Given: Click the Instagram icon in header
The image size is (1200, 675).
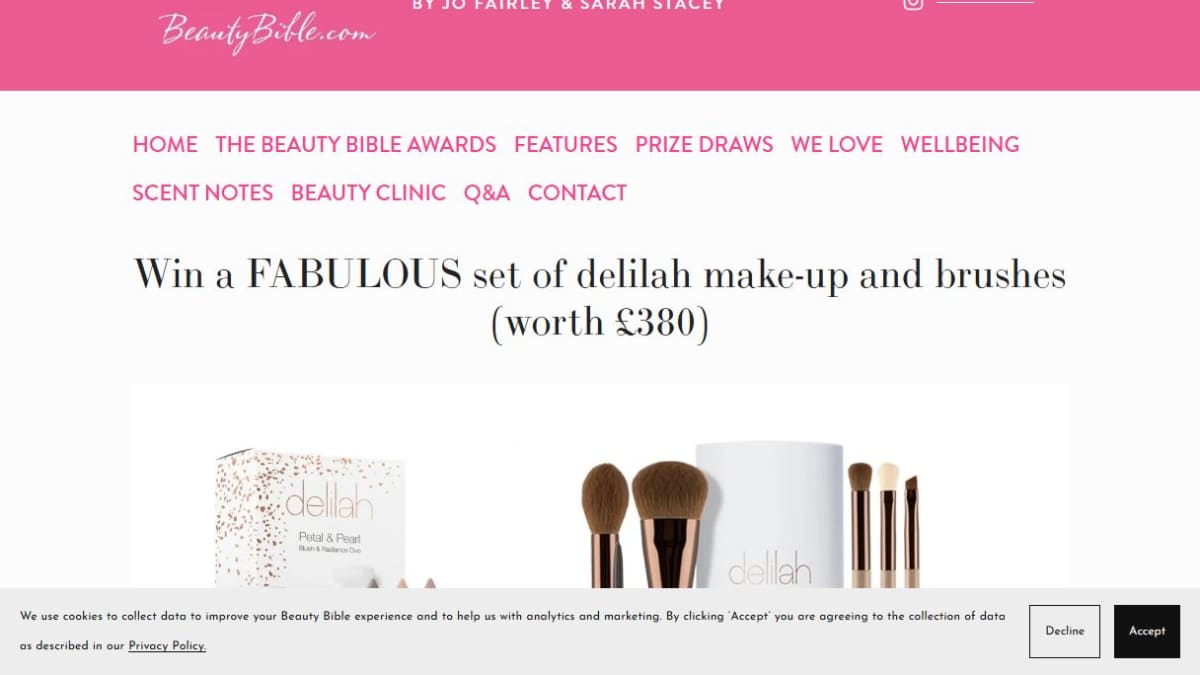Looking at the screenshot, I should [913, 3].
